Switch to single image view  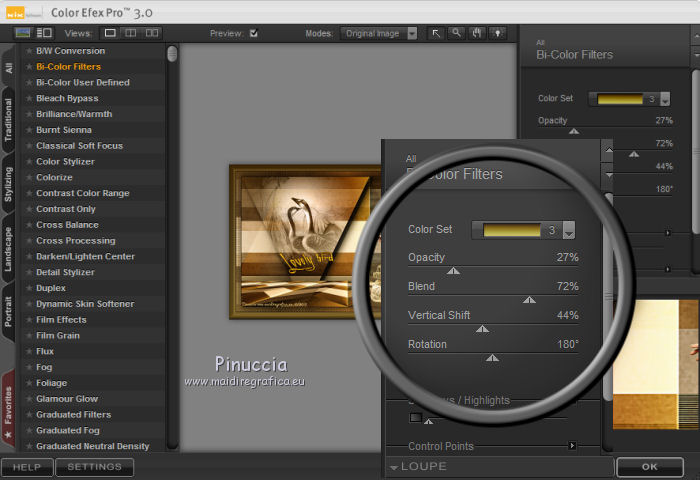click(x=111, y=33)
